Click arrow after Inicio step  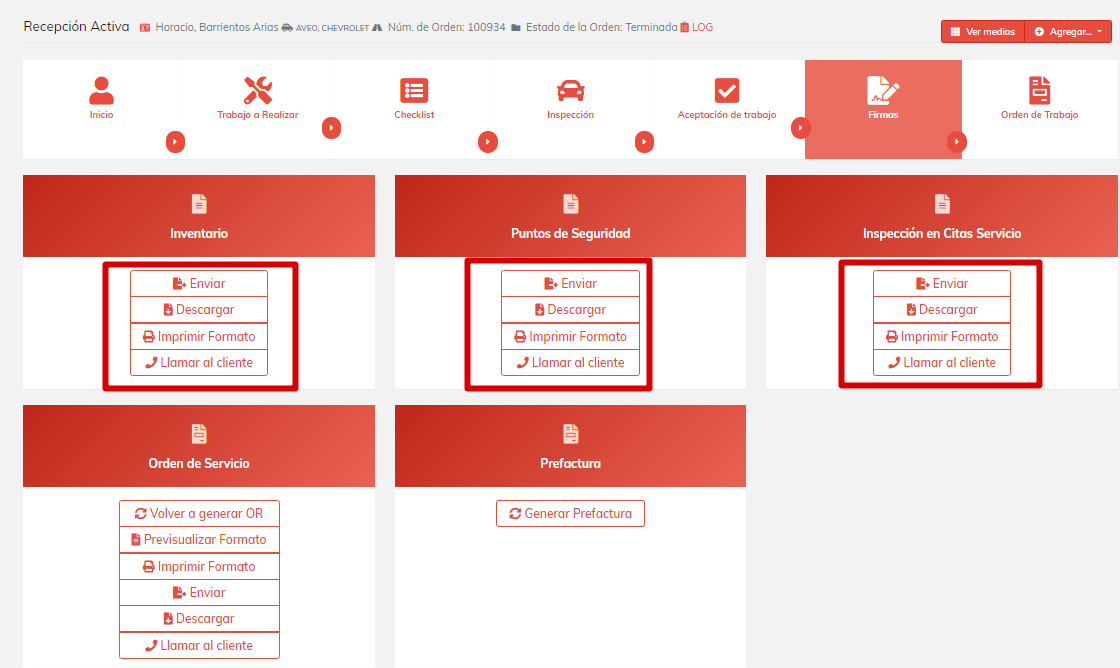click(x=175, y=143)
